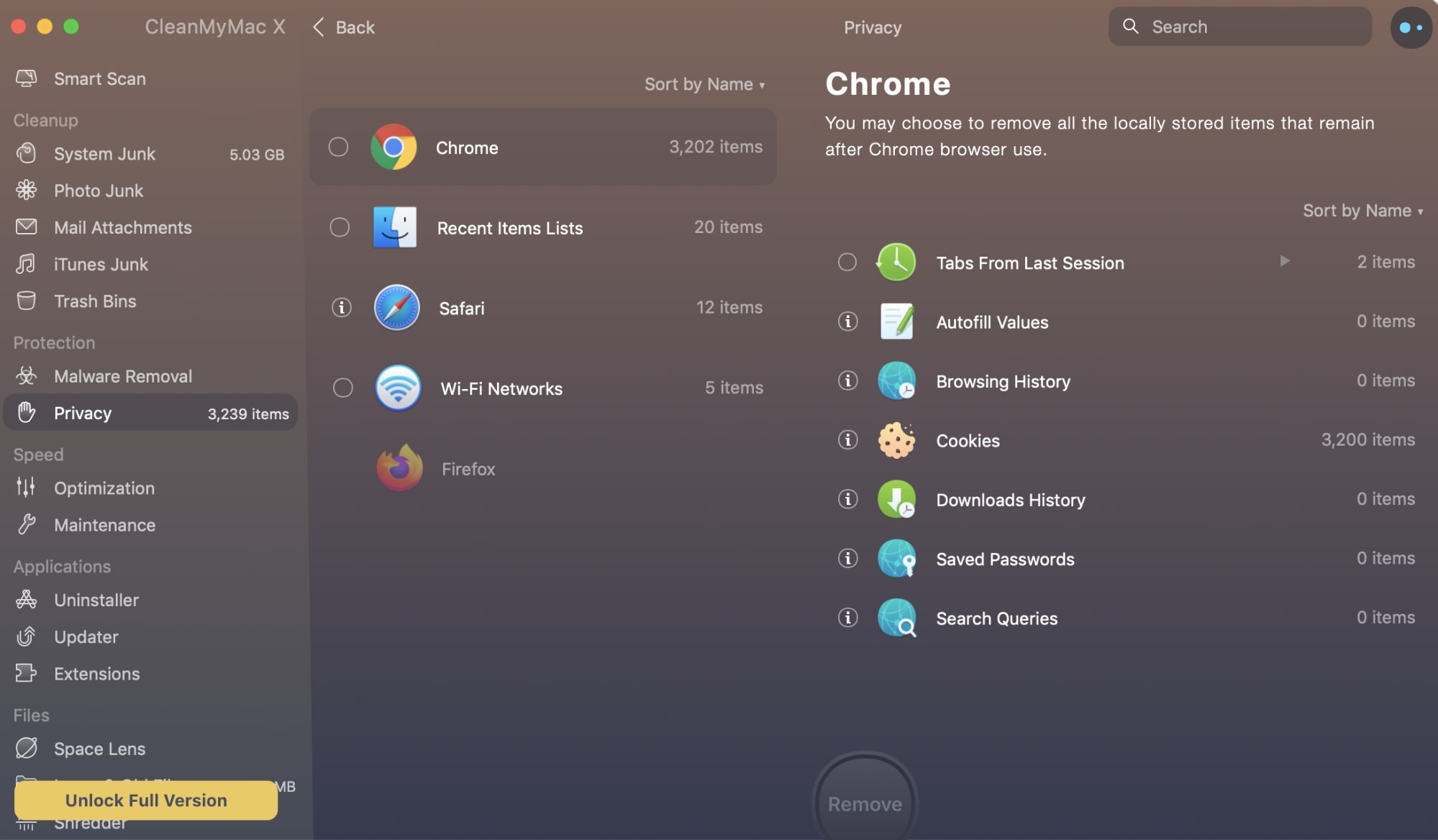The image size is (1438, 840).
Task: Open Trash Bins module icon
Action: click(27, 301)
